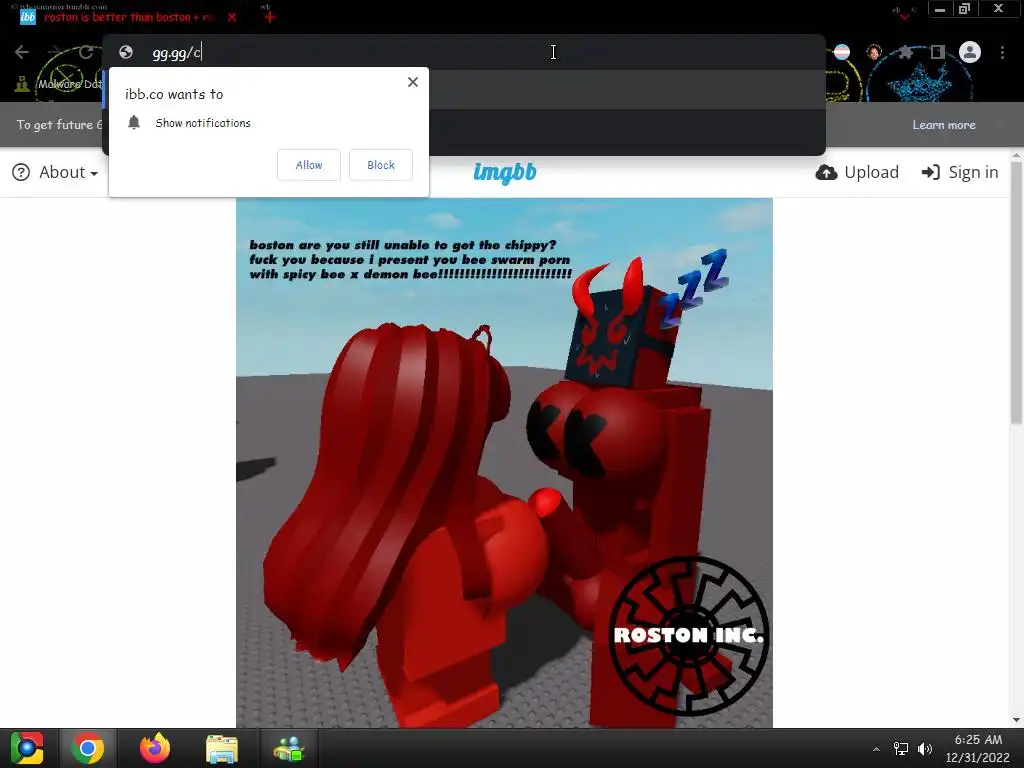Open a new tab with the plus button
The height and width of the screenshot is (768, 1024).
[x=270, y=17]
